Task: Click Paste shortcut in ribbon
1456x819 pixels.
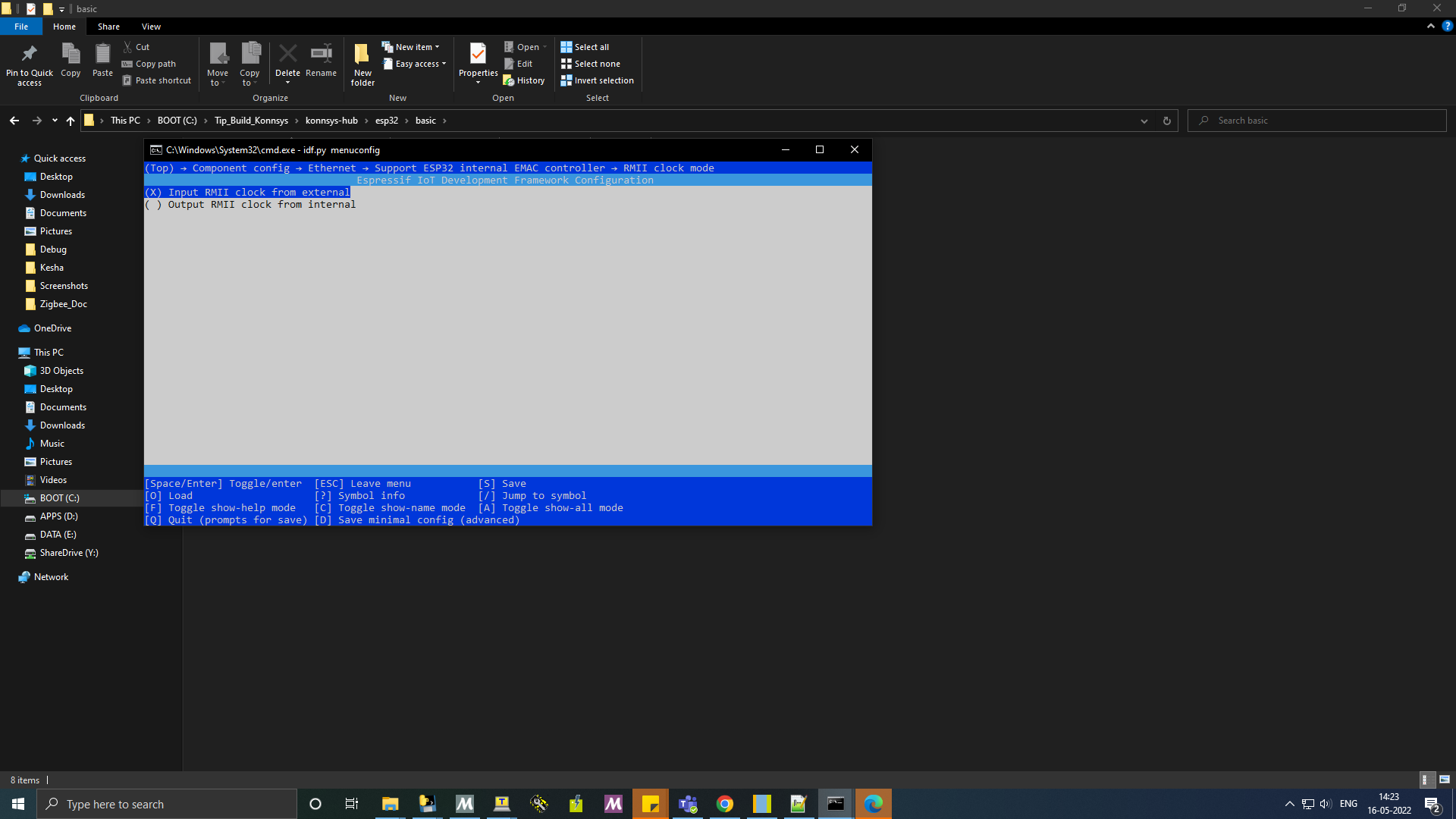Action: pyautogui.click(x=157, y=80)
